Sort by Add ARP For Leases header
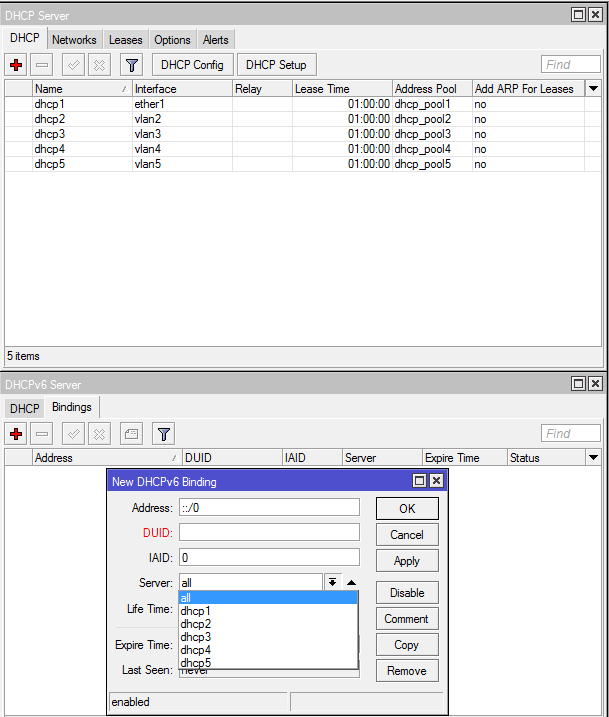 coord(529,89)
